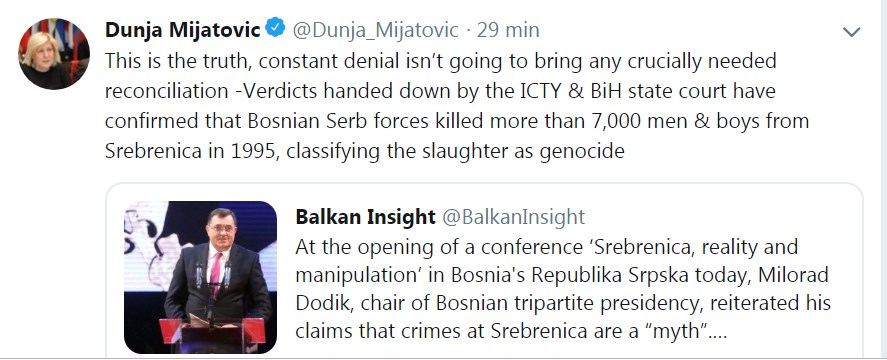Expand the tweet options chevron

[851, 32]
